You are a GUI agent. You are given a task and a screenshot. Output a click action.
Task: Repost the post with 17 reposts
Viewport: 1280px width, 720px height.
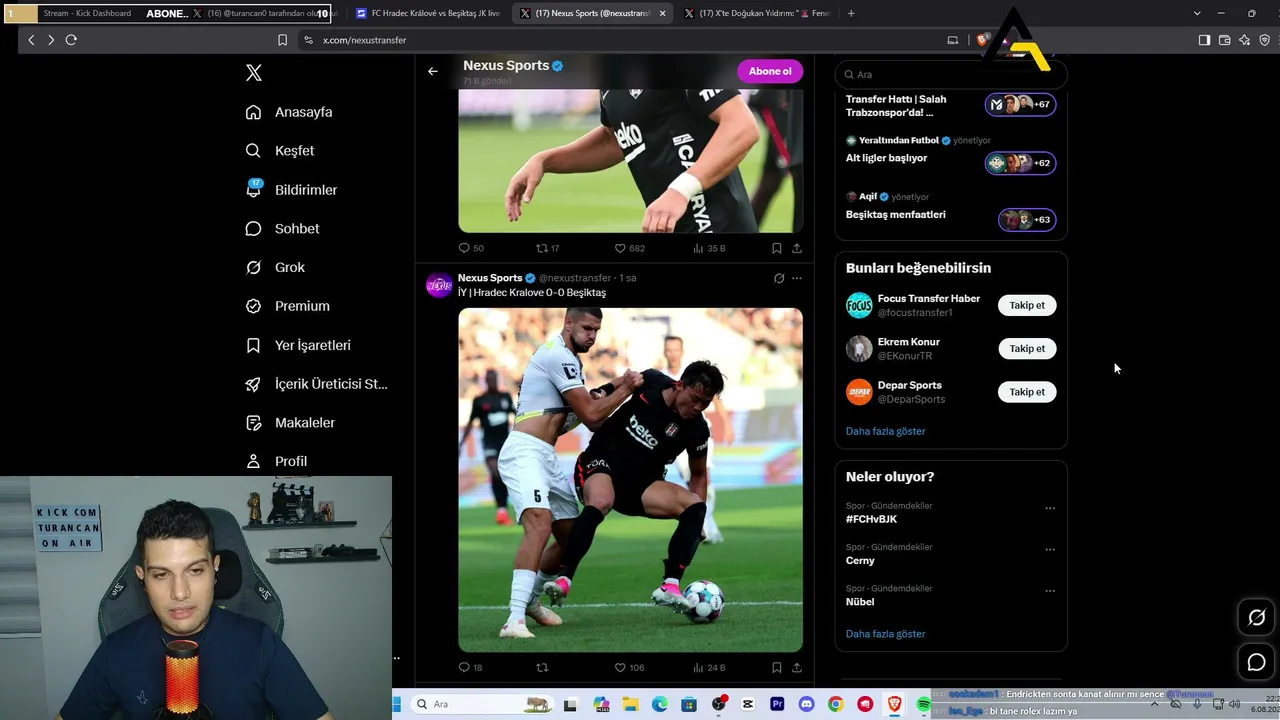pyautogui.click(x=548, y=248)
